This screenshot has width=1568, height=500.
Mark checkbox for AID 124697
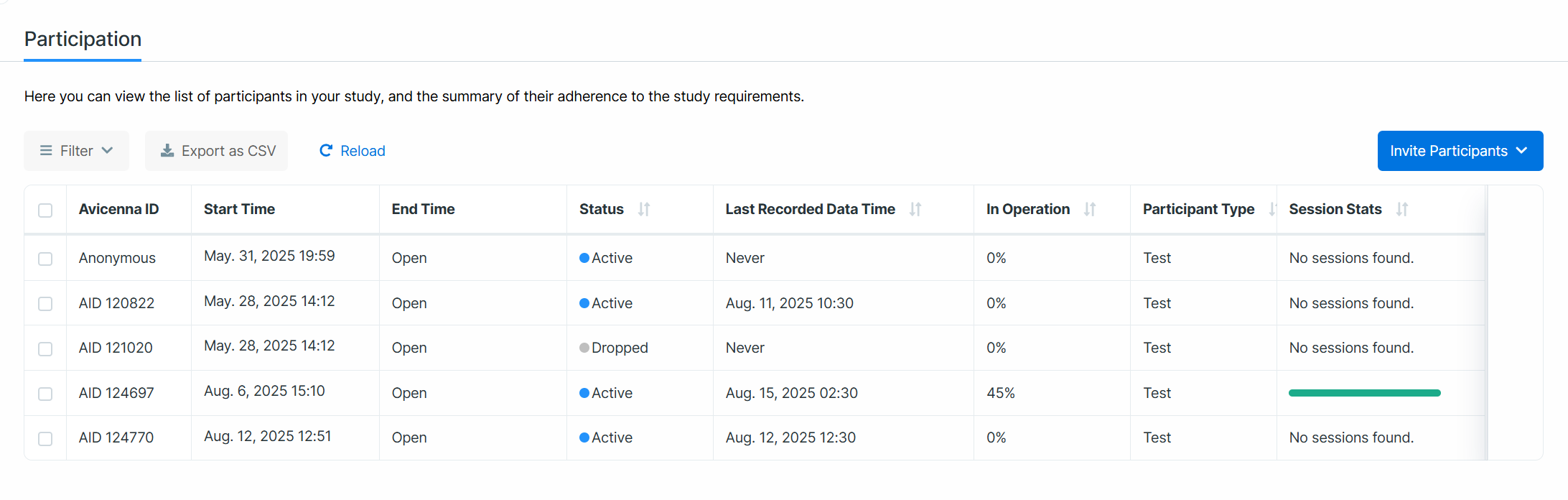pyautogui.click(x=45, y=394)
